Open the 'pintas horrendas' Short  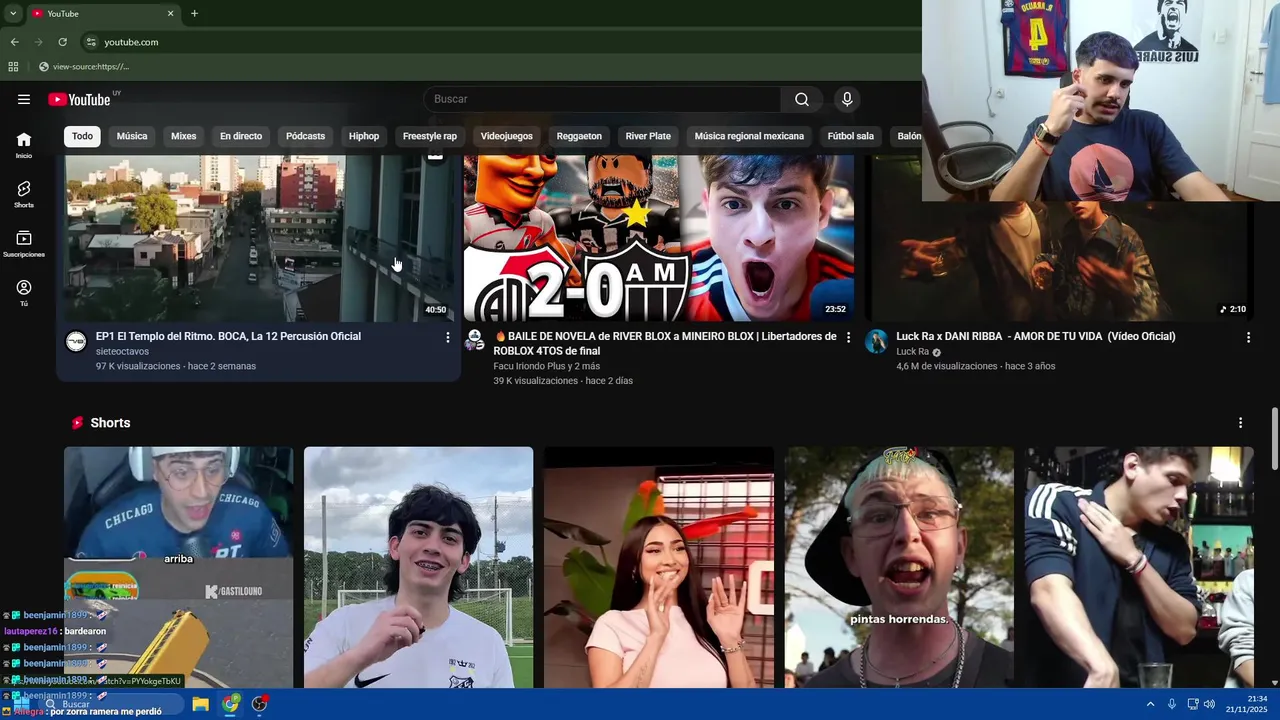899,567
